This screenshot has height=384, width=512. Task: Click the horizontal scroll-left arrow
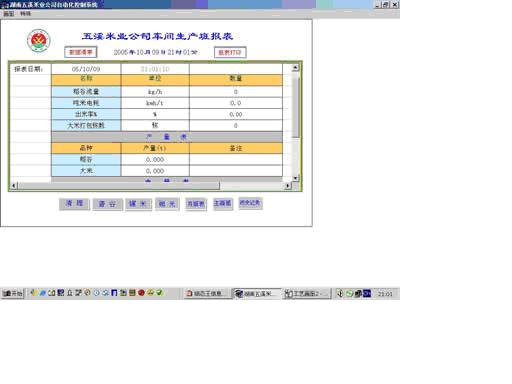[14, 186]
